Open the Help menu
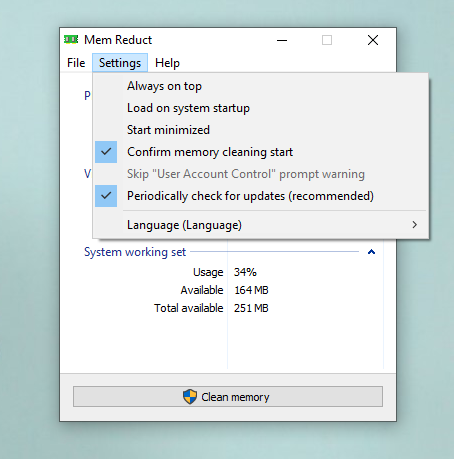Screen dimensions: 454x459 point(167,63)
